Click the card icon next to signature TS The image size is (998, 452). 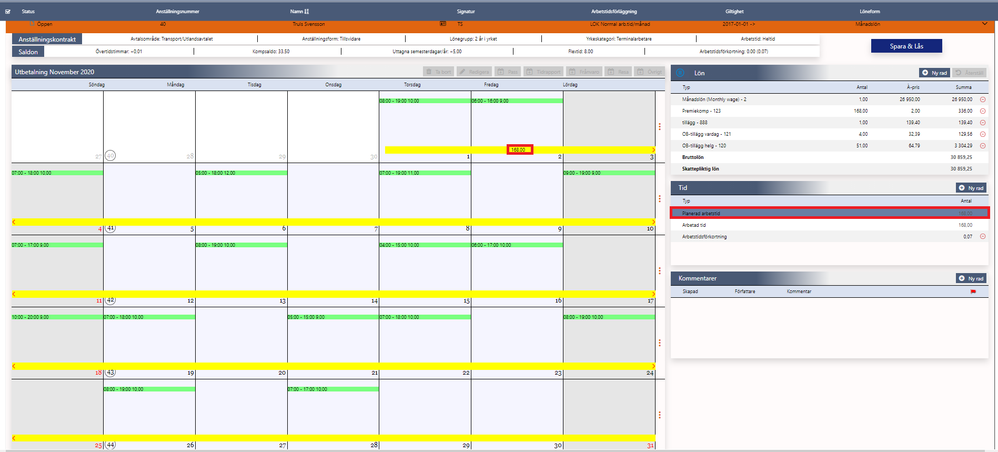[442, 24]
